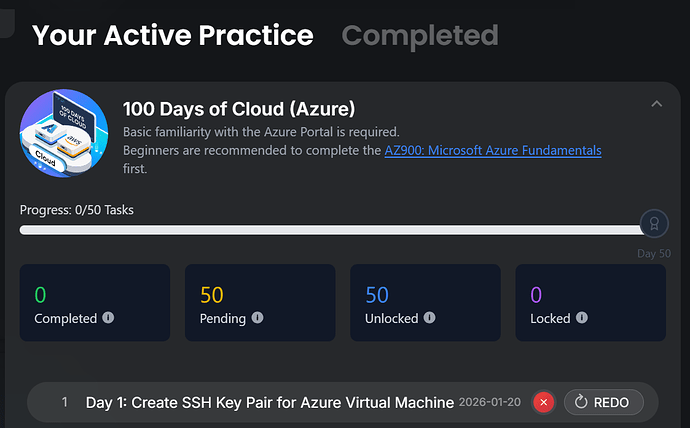The width and height of the screenshot is (690, 428).
Task: Select the Pending tasks stat card
Action: point(260,303)
